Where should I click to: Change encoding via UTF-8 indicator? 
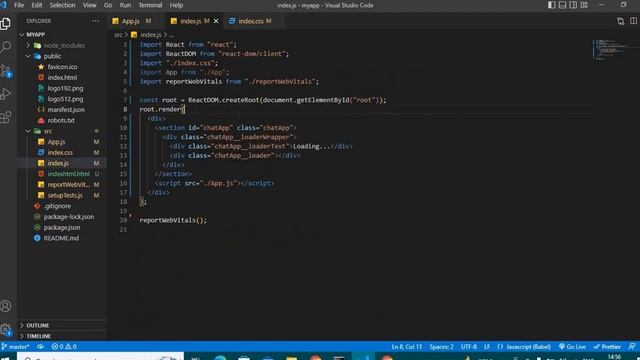pos(469,347)
